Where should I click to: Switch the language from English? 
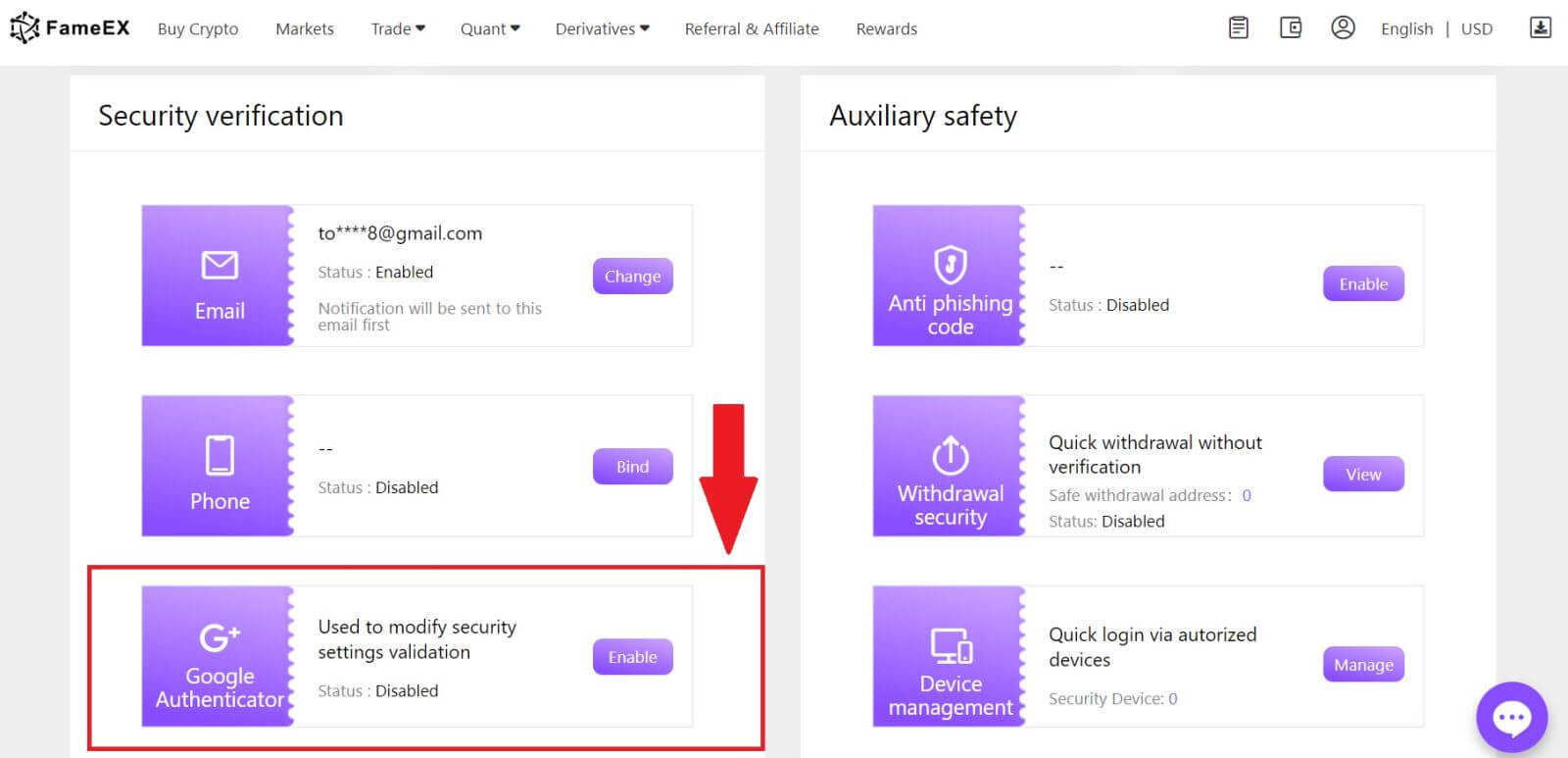(x=1407, y=28)
